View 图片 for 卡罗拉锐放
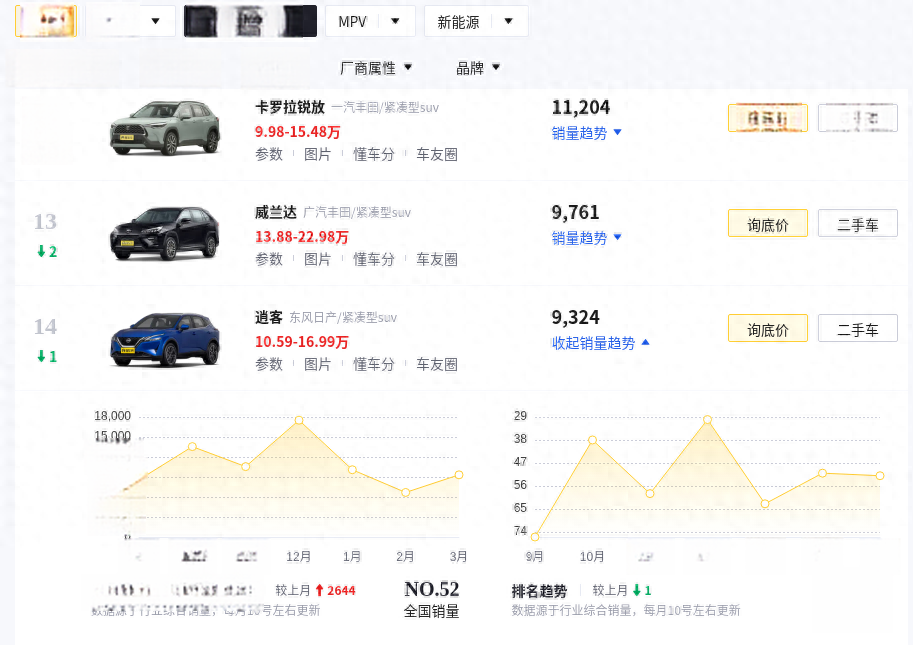 tap(317, 154)
